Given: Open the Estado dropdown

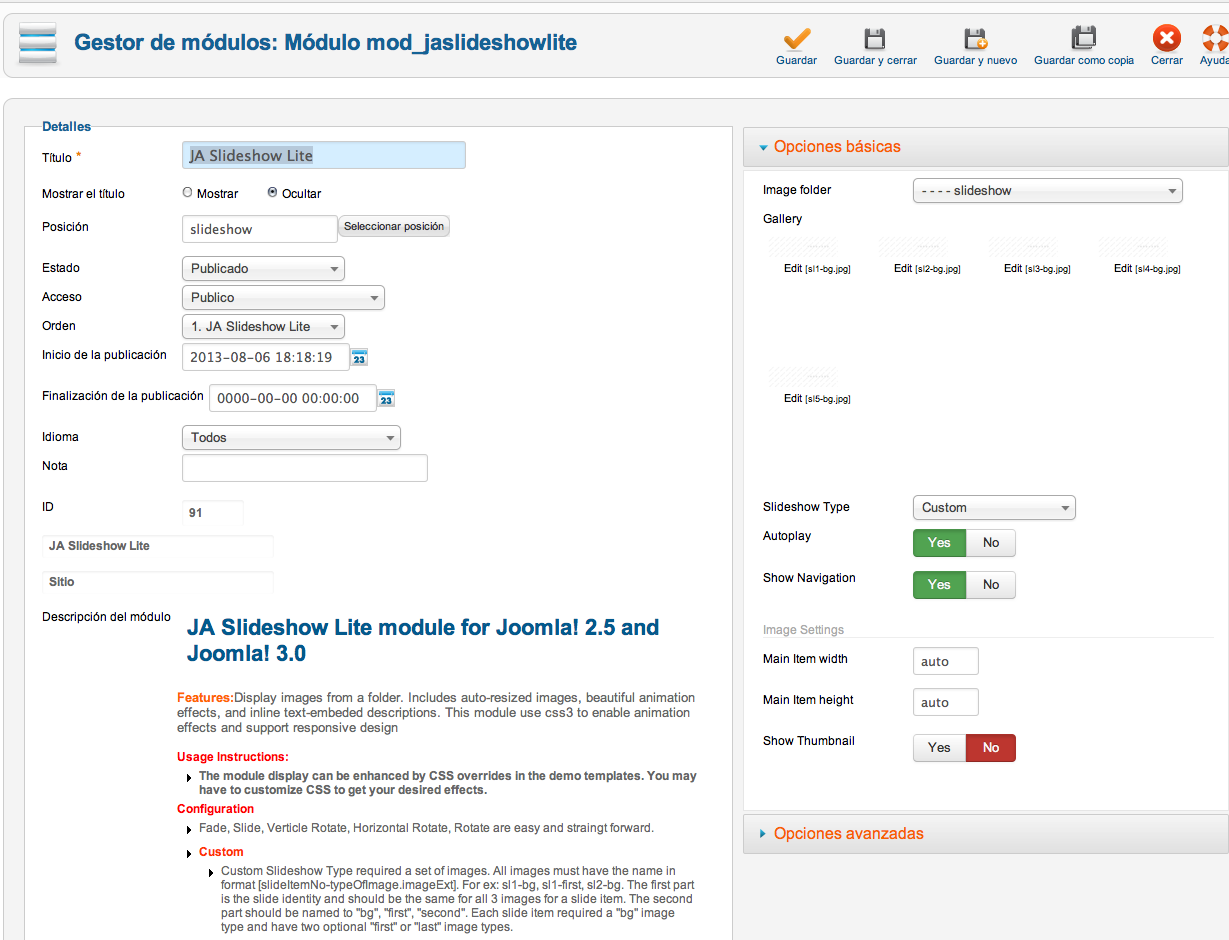Looking at the screenshot, I should [263, 268].
